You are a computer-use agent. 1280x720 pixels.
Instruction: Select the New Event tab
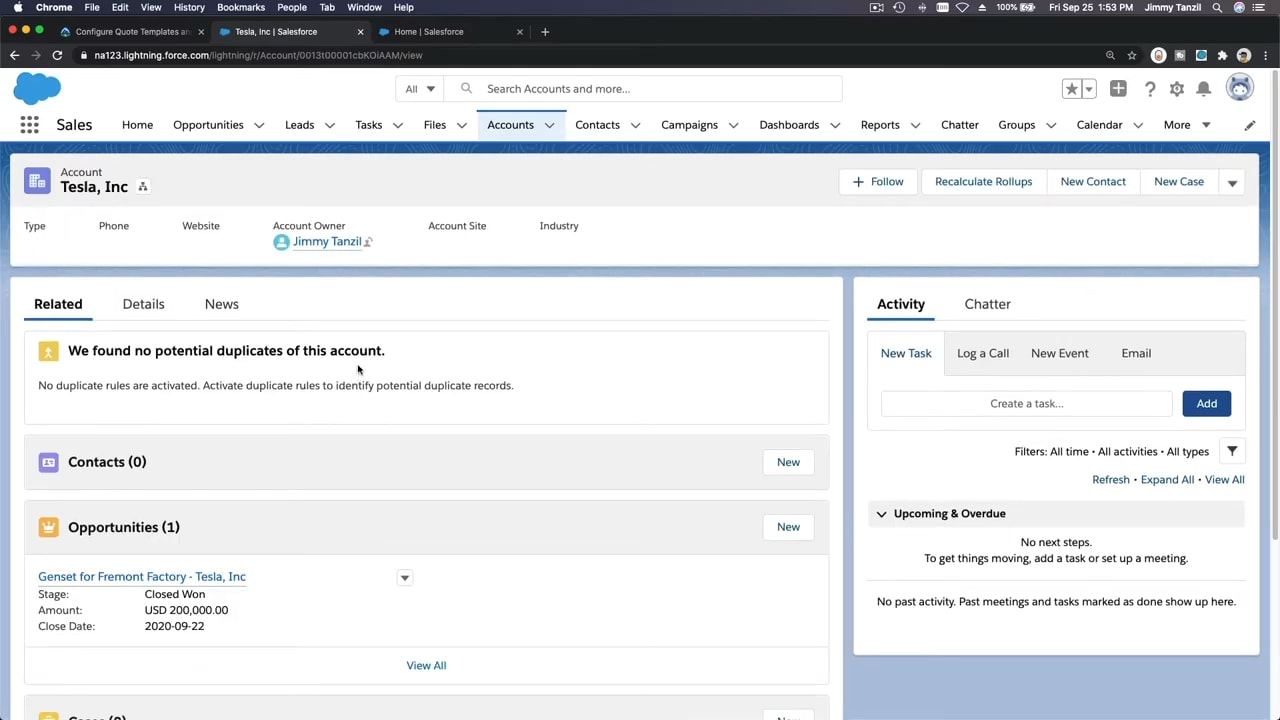pyautogui.click(x=1059, y=353)
